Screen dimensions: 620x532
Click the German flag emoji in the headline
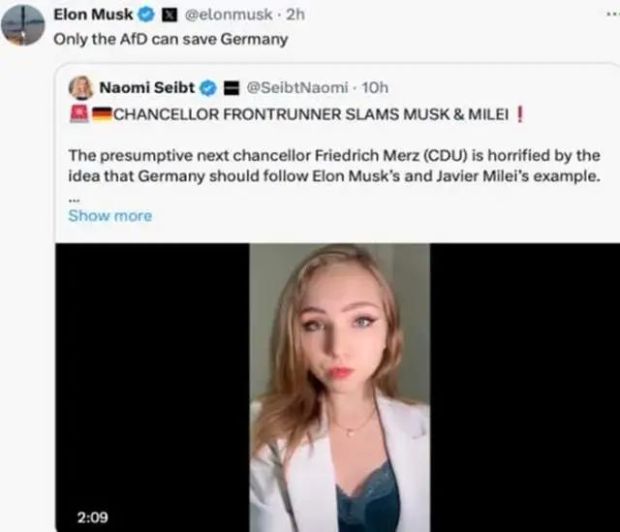[x=101, y=113]
